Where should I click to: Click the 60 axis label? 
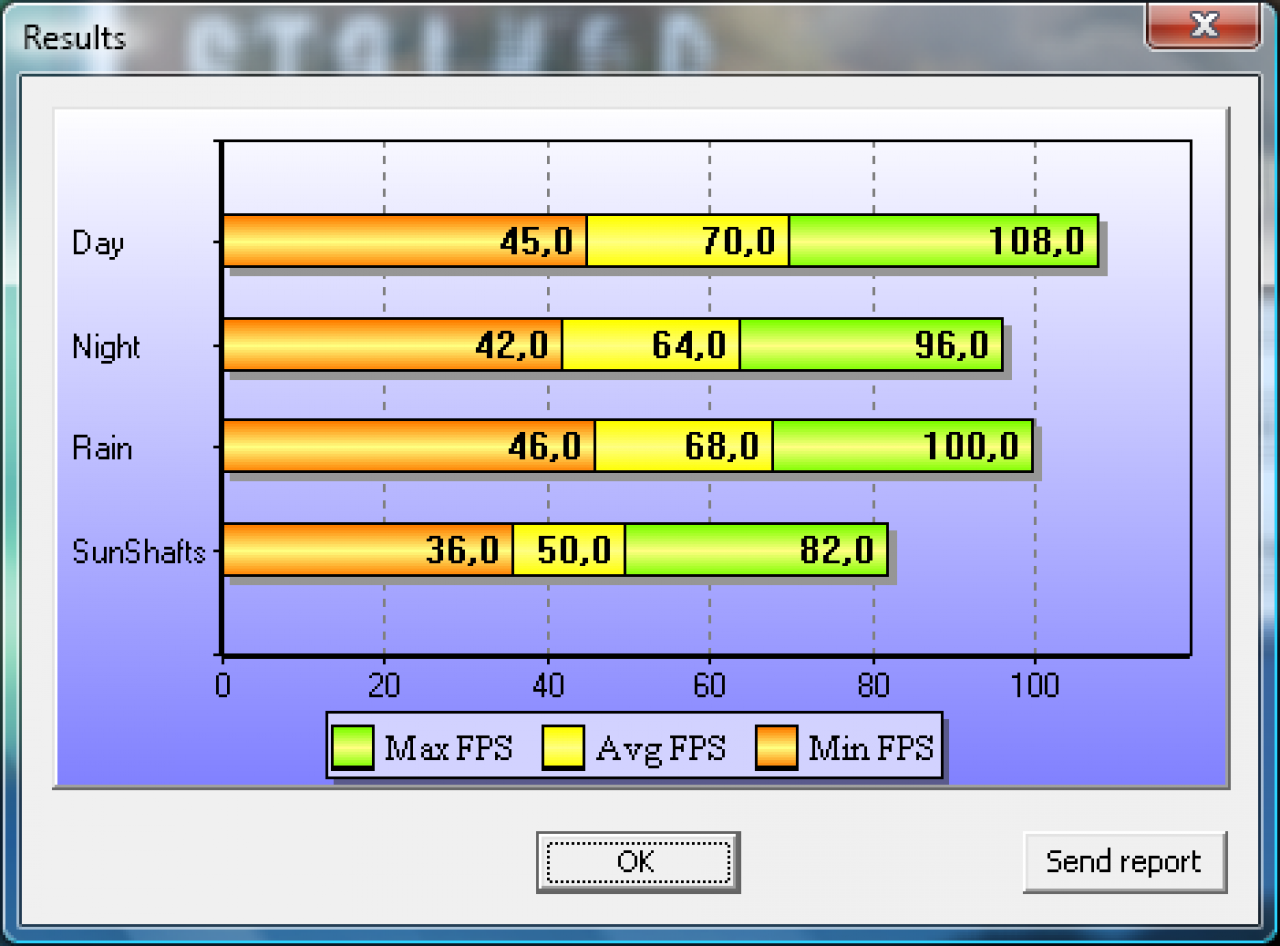pos(710,685)
